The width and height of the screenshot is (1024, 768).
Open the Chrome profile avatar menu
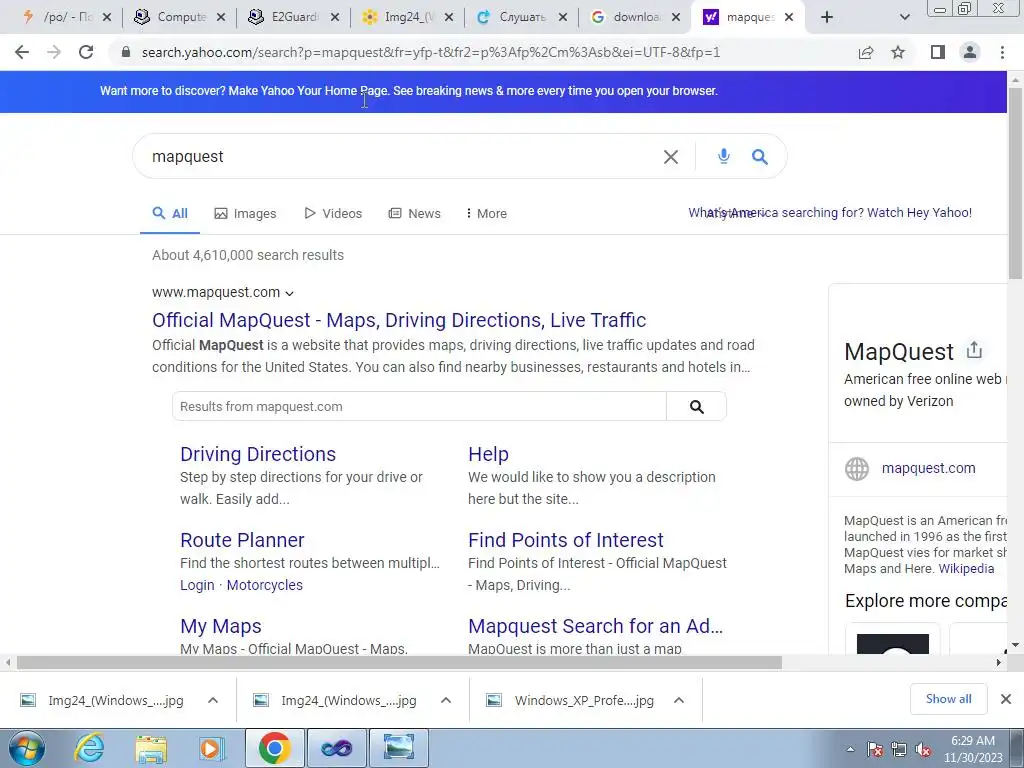tap(970, 52)
